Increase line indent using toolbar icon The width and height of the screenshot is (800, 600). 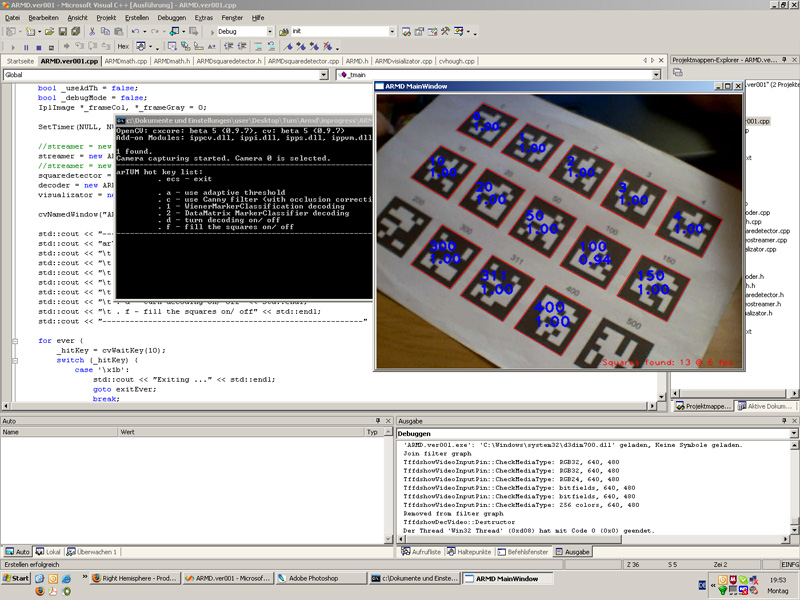point(242,46)
